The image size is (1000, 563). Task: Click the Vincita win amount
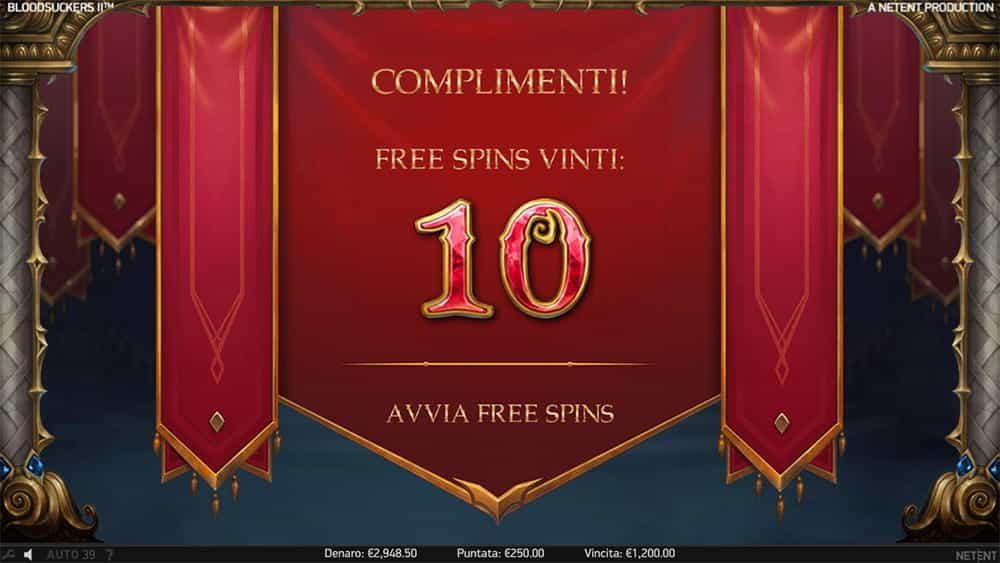(629, 553)
